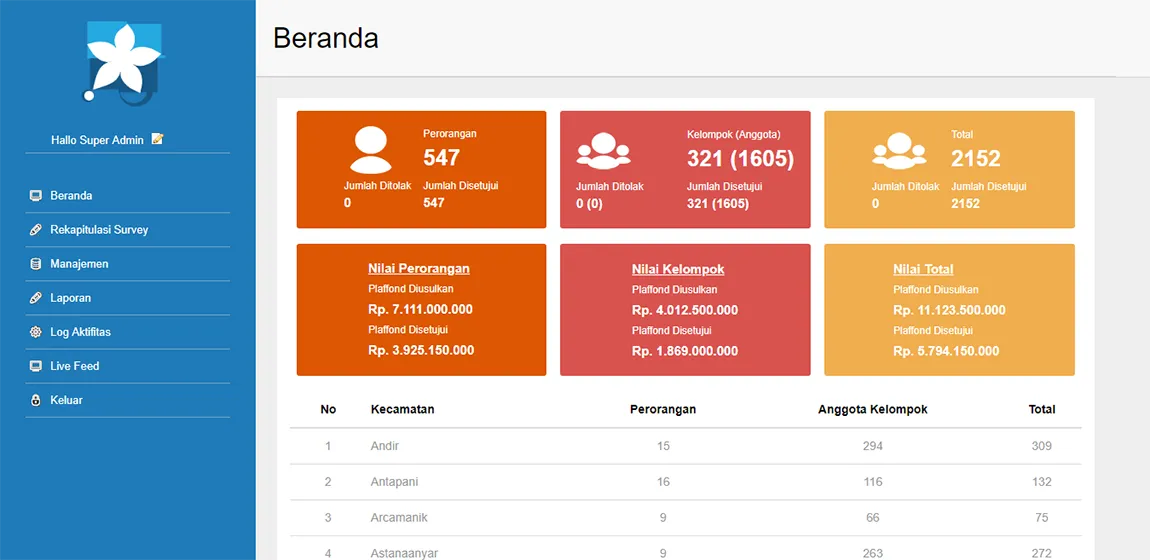This screenshot has height=560, width=1150.
Task: Click the database icon next to Manajemen
Action: coord(35,264)
